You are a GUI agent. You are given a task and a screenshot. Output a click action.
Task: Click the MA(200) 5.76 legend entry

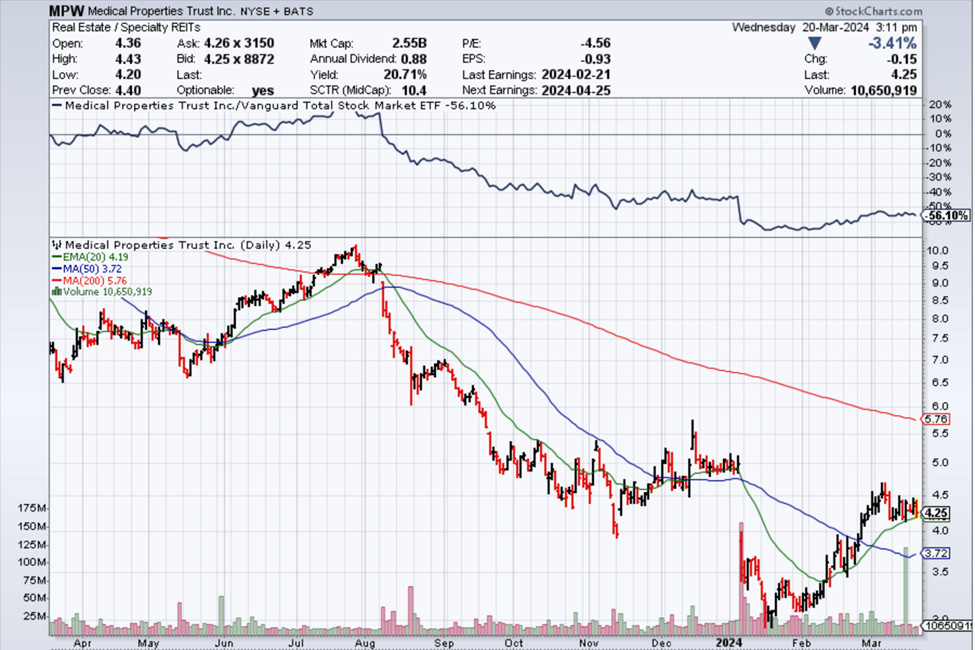pos(90,281)
